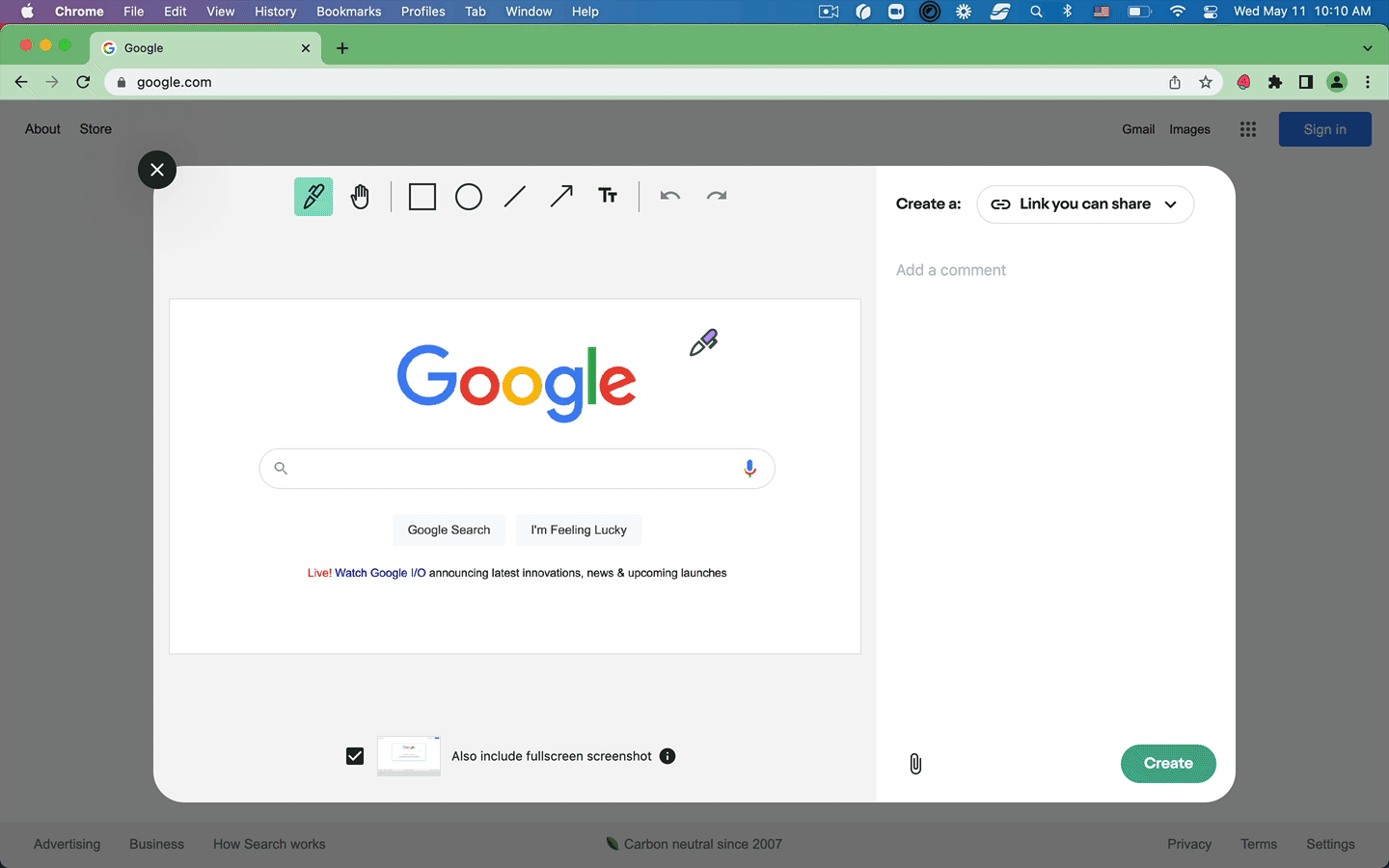The image size is (1389, 868).
Task: Select the line drawing tool
Action: click(515, 196)
